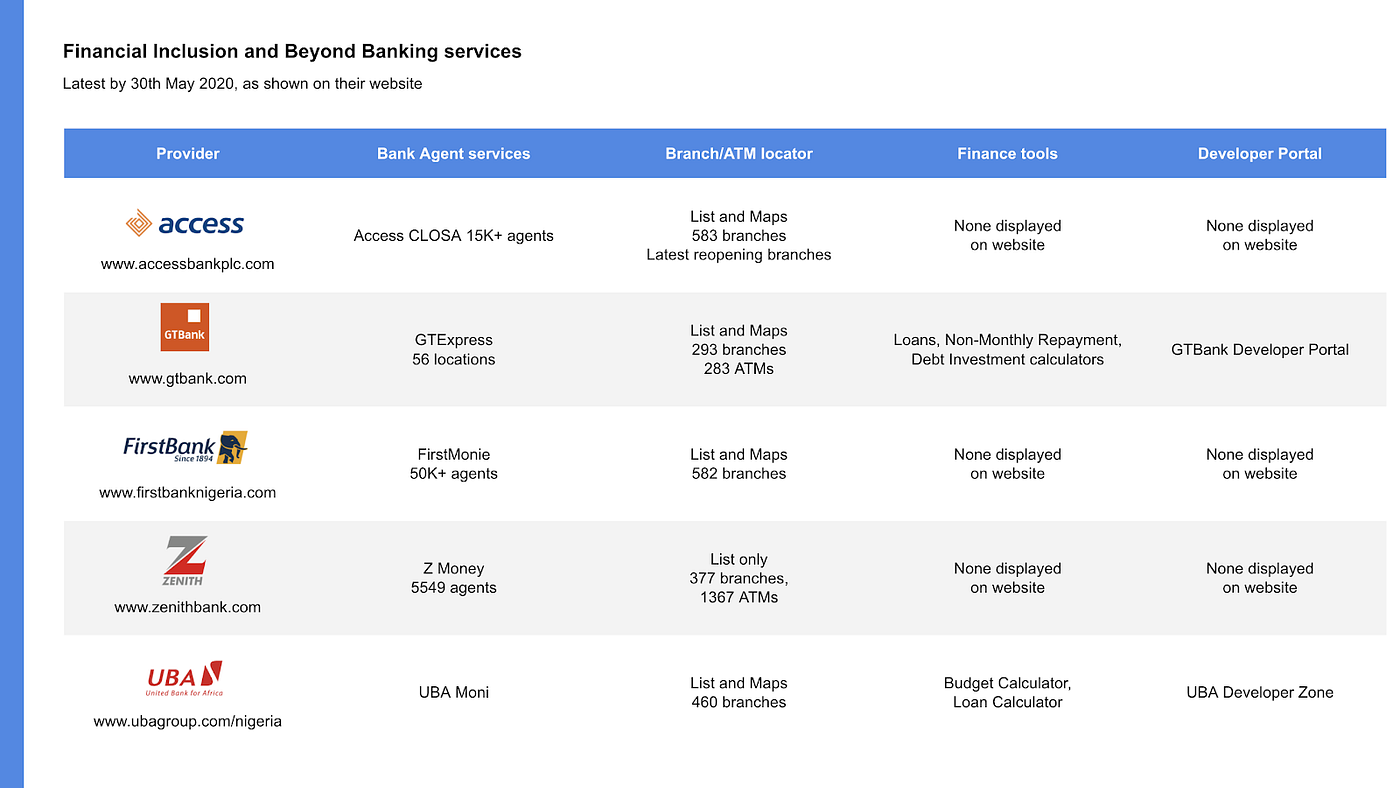Click 'UBA Developer Zone' text
This screenshot has width=1400, height=788.
click(1260, 692)
